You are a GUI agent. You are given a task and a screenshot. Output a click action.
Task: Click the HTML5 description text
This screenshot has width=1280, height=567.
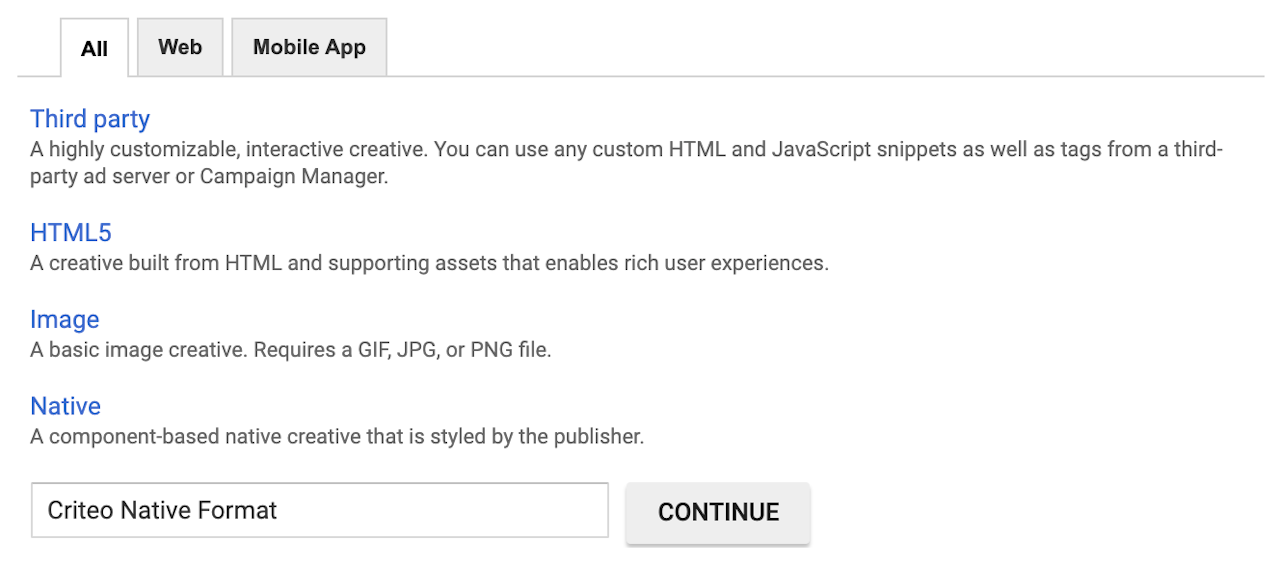(429, 264)
